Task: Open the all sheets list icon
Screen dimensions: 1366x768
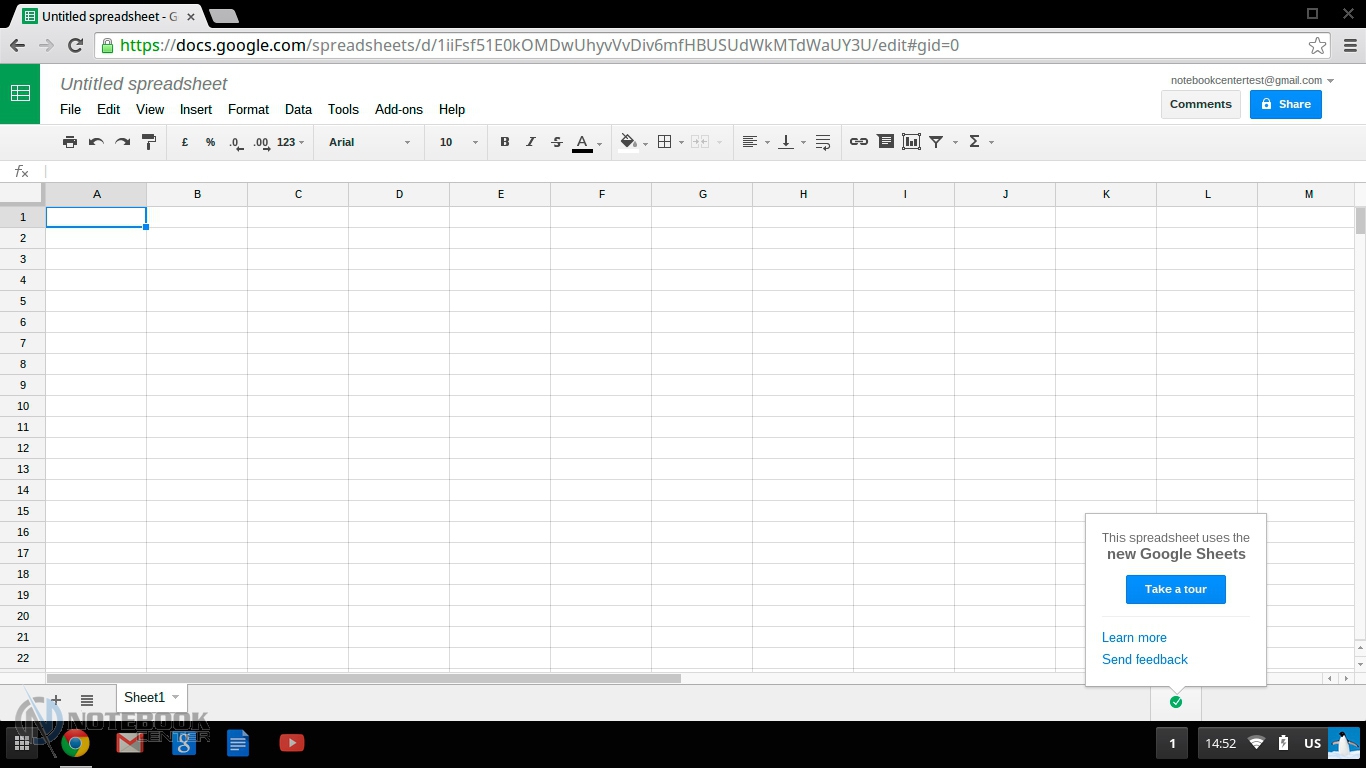Action: (87, 700)
